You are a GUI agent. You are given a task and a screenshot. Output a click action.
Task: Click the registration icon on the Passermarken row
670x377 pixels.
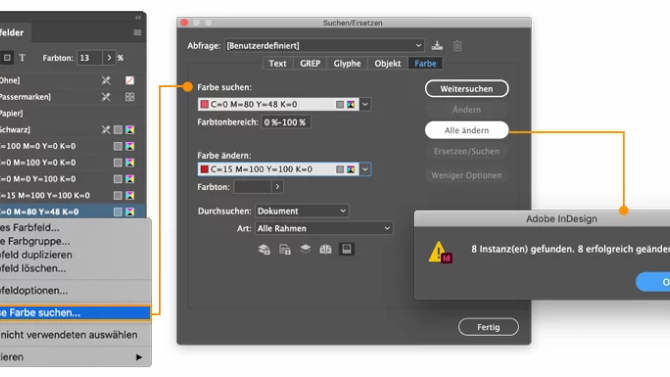tap(129, 97)
